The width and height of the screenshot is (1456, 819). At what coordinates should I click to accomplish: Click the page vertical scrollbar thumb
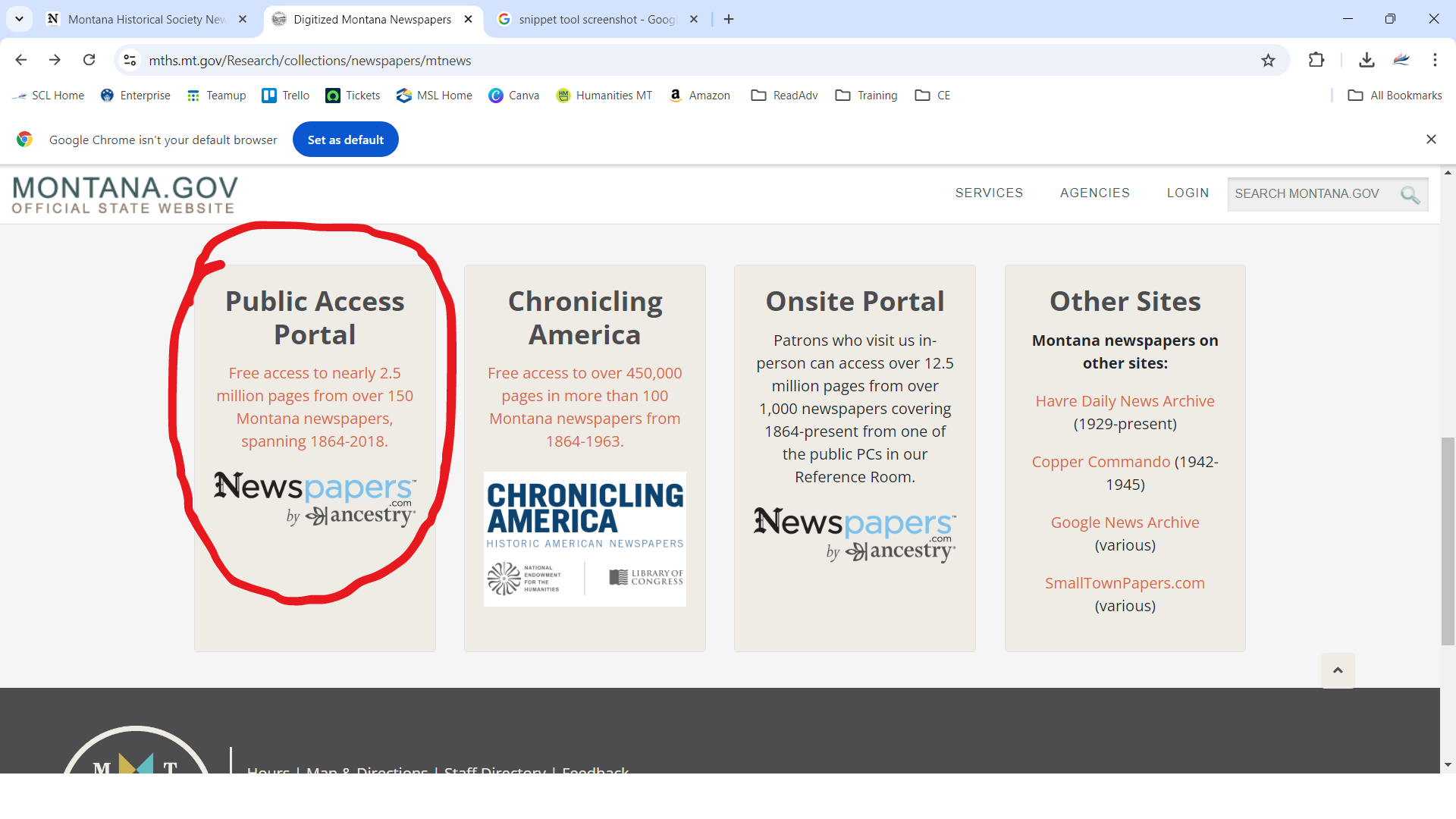[1448, 541]
